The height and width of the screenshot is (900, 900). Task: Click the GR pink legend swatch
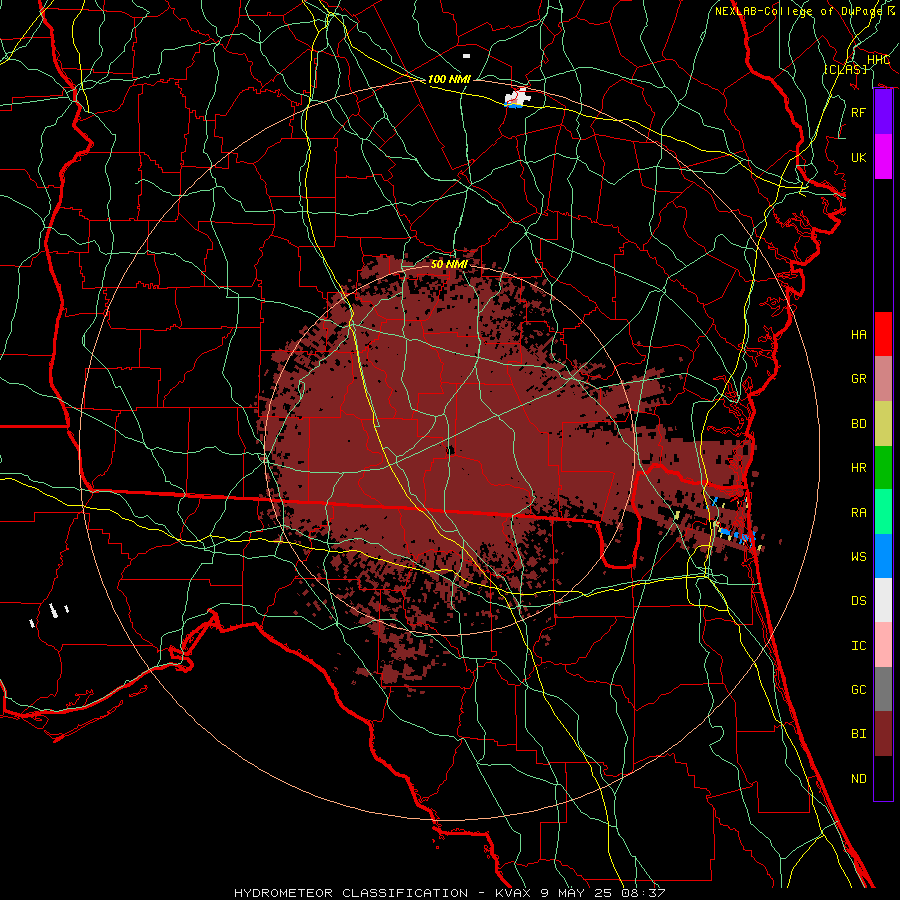pos(883,378)
